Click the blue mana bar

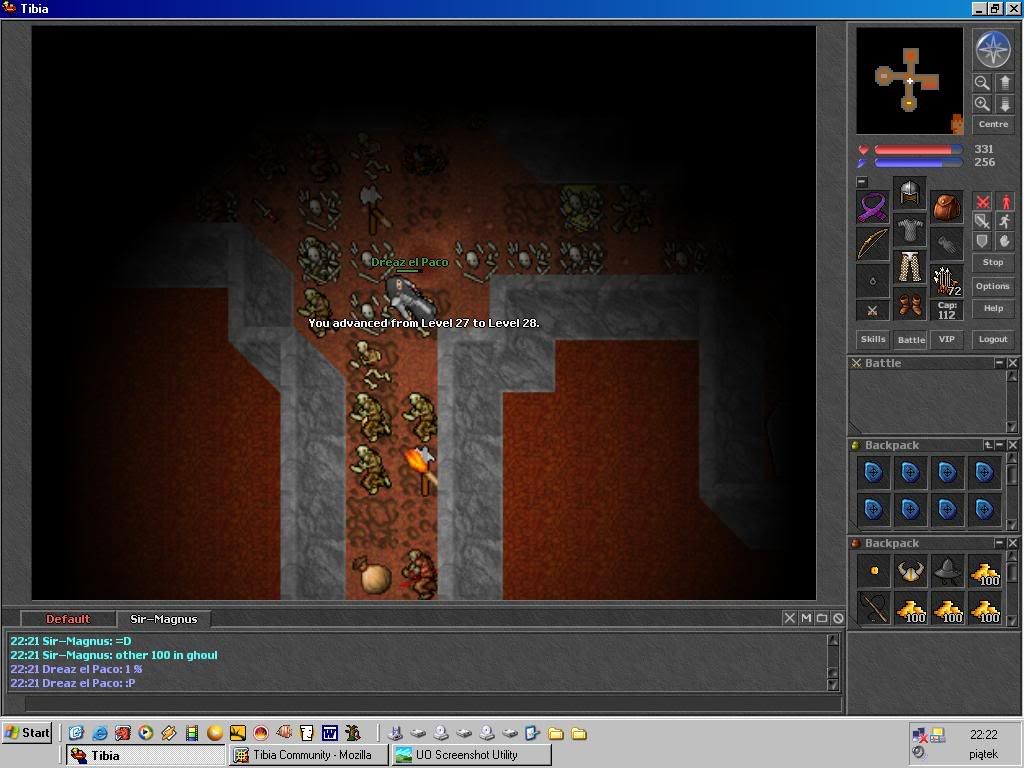click(x=918, y=163)
